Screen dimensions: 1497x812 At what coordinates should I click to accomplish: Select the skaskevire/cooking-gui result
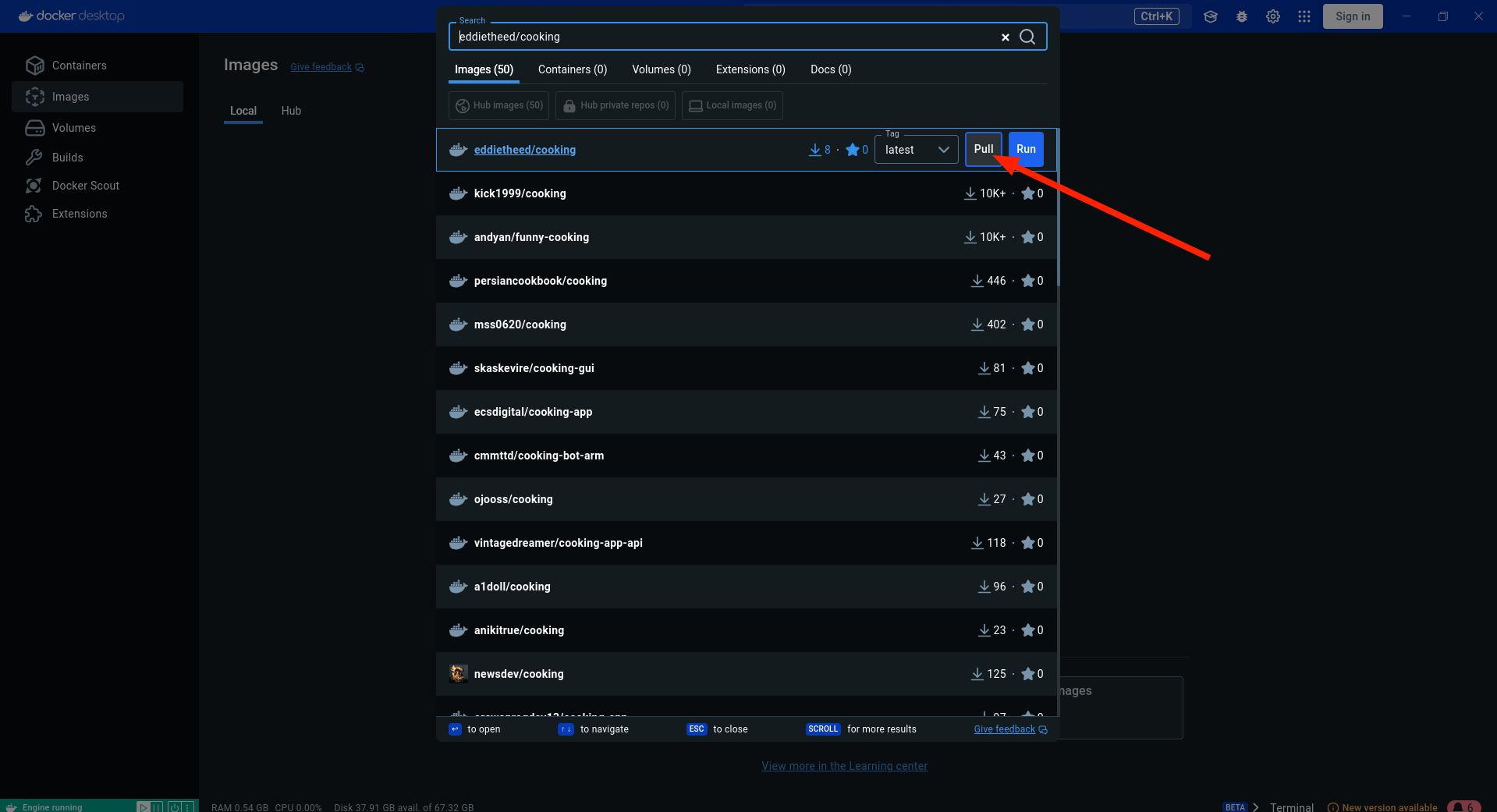click(x=747, y=368)
